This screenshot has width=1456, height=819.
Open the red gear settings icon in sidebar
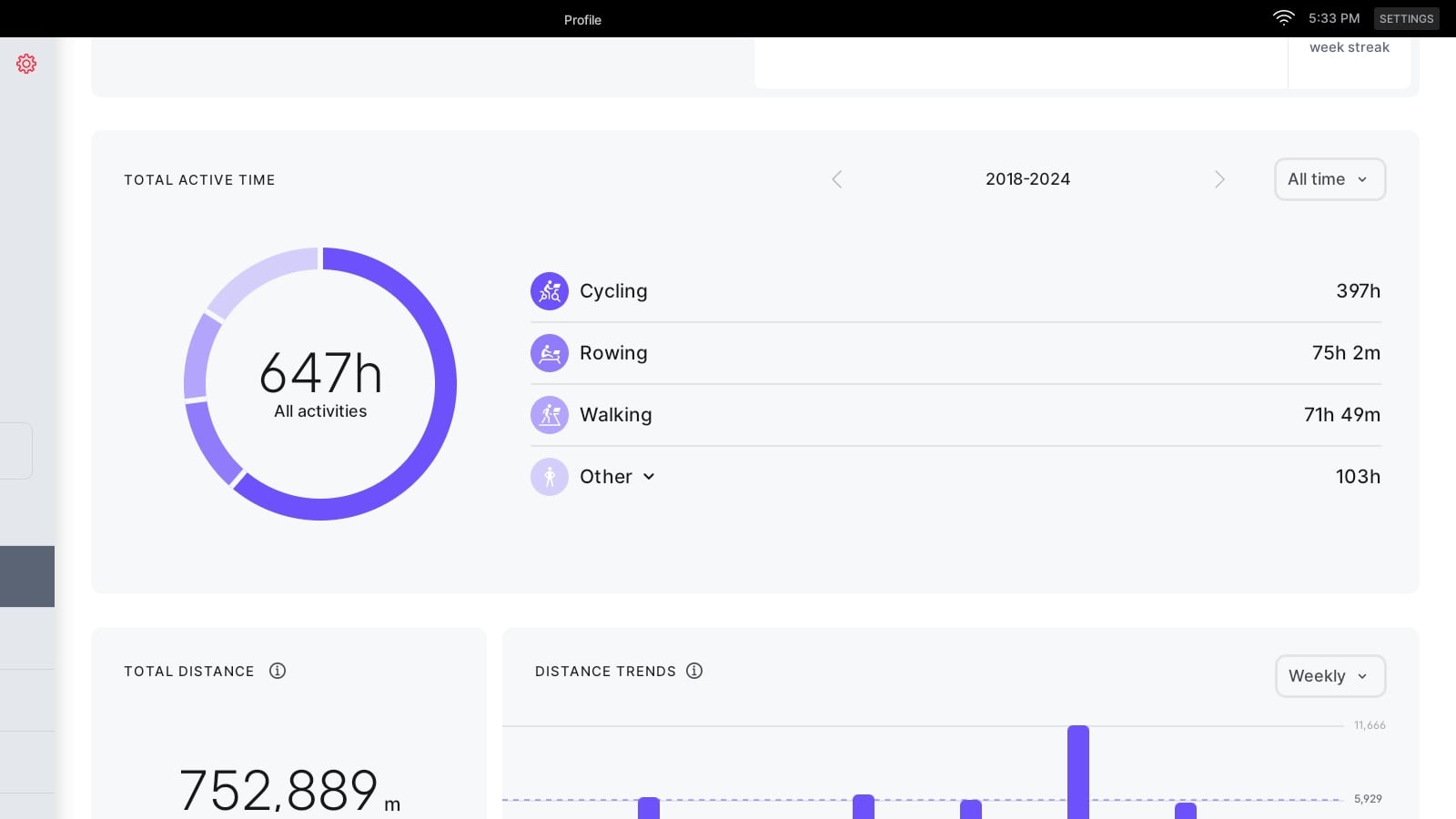point(26,64)
